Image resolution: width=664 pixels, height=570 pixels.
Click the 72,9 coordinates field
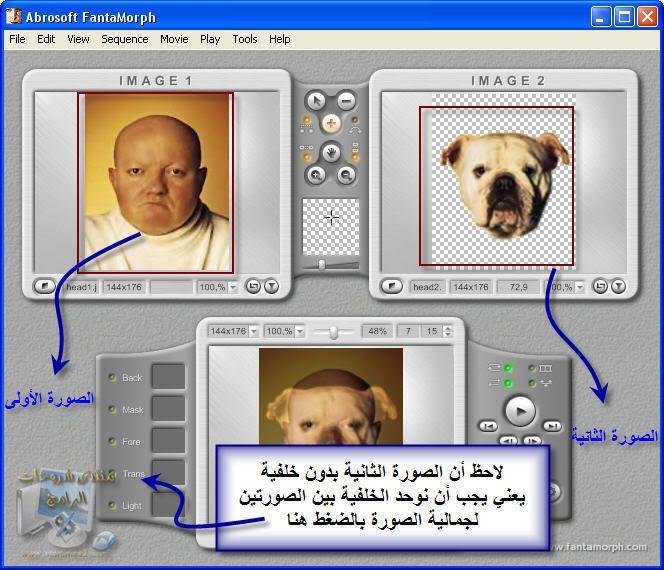pyautogui.click(x=518, y=287)
